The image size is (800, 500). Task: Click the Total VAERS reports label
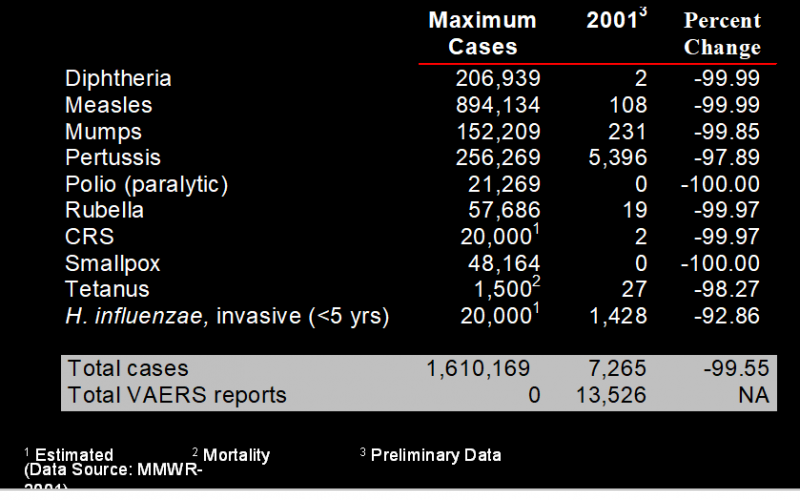coord(176,395)
